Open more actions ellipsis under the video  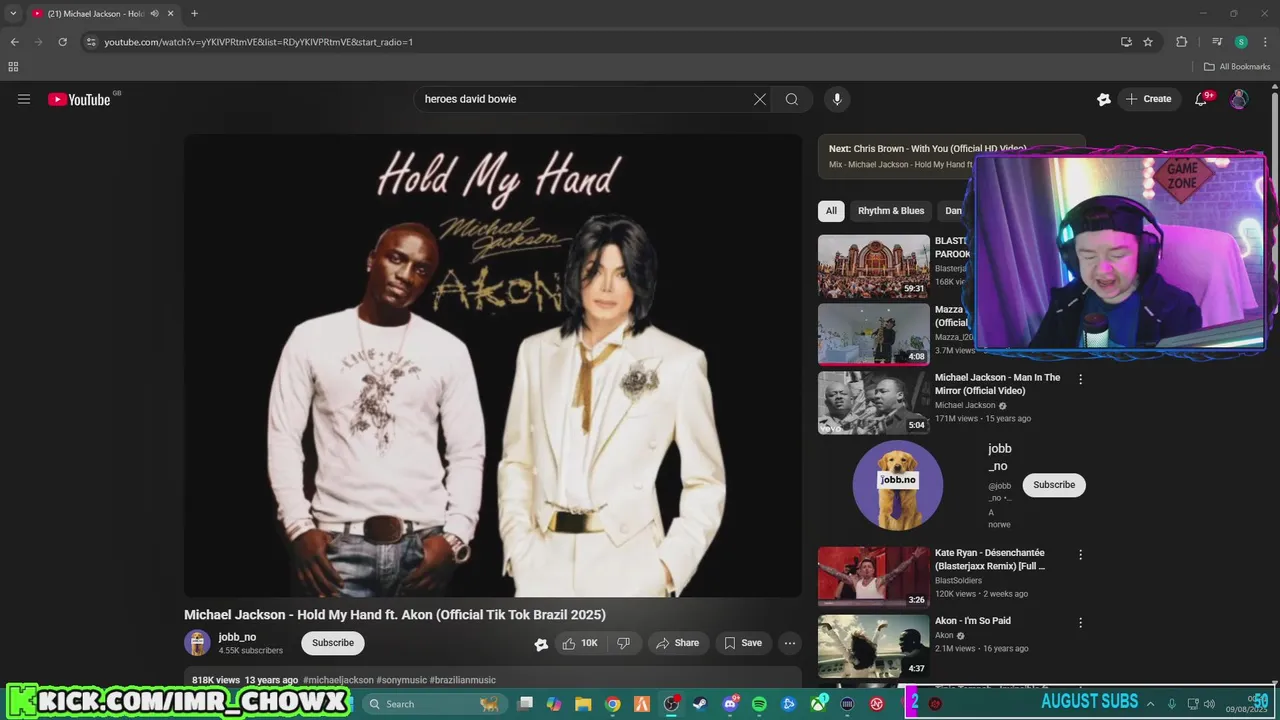tap(790, 643)
